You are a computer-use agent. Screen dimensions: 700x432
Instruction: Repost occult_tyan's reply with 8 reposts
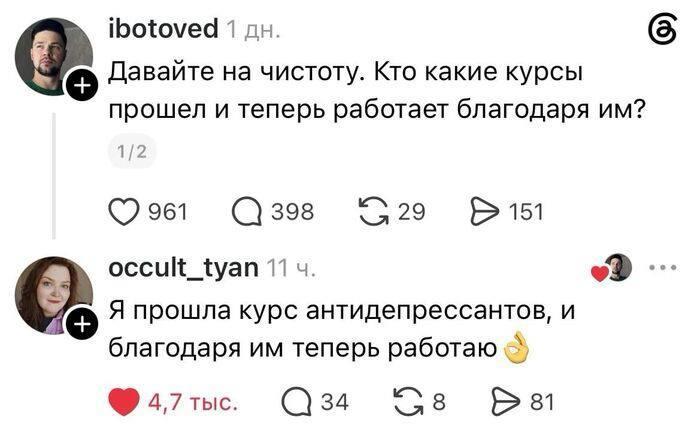click(408, 401)
